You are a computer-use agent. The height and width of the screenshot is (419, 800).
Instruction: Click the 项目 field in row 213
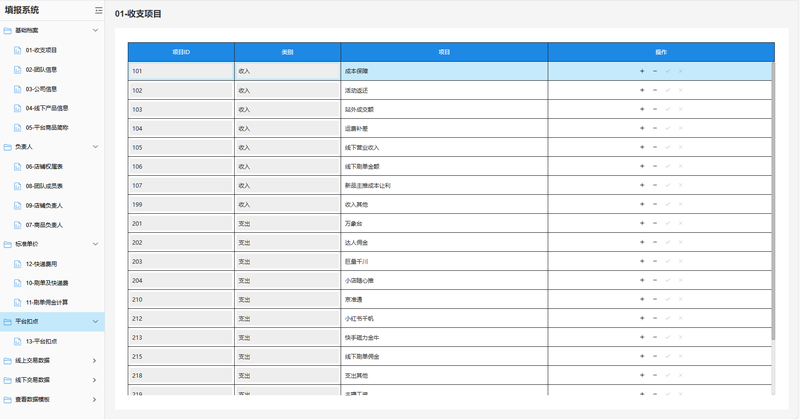click(444, 337)
